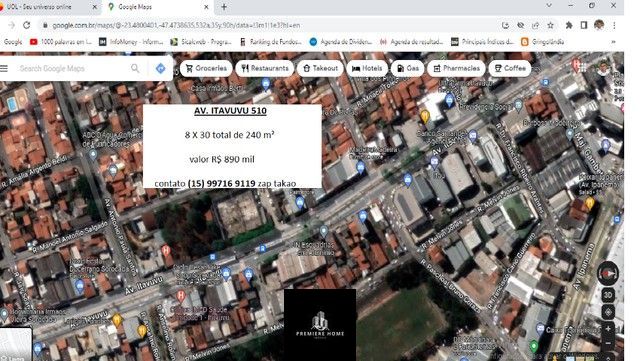Open the Sicalcweb bookmark
The image size is (640, 361).
(x=201, y=42)
